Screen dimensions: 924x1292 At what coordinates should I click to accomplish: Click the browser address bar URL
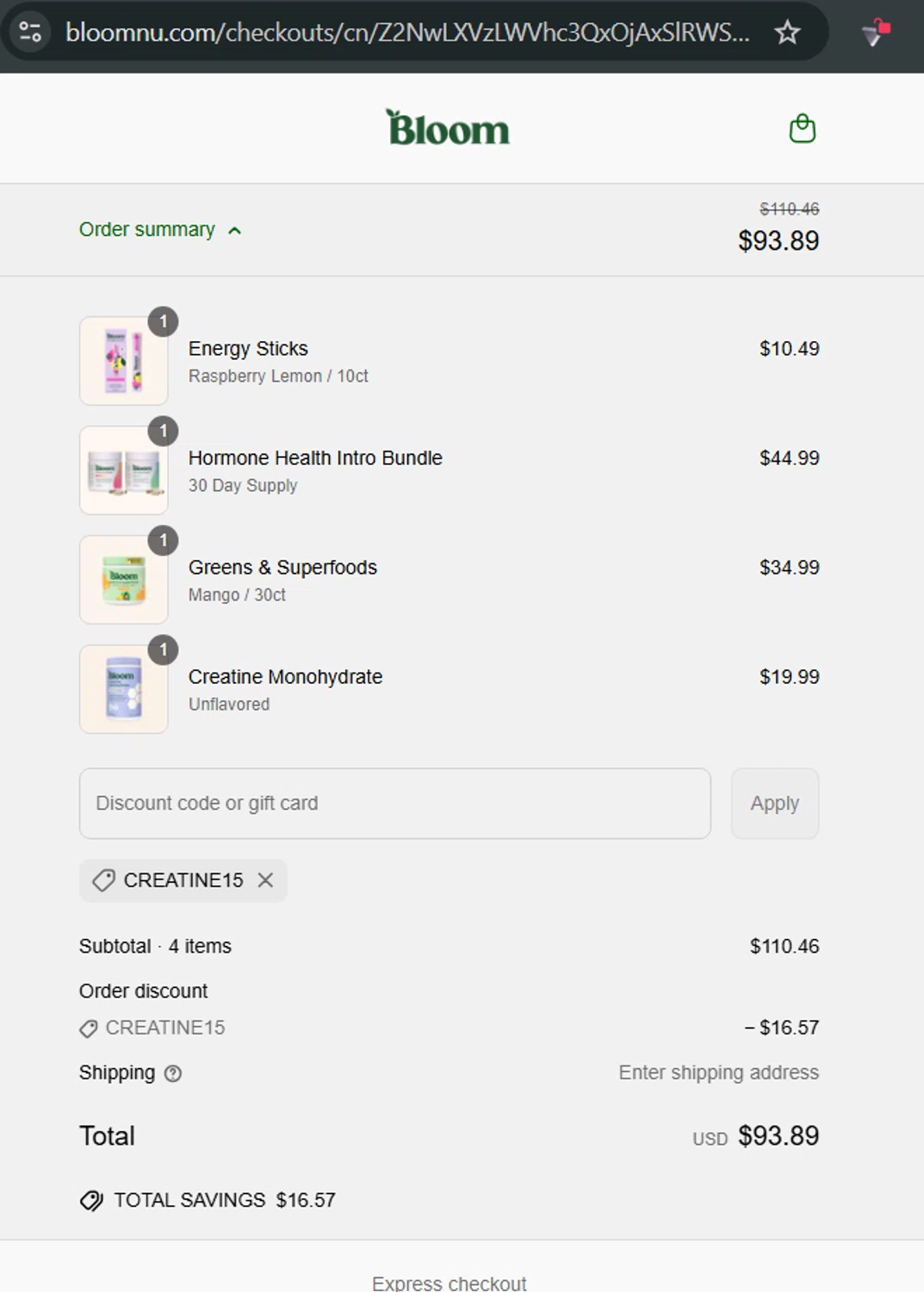click(406, 33)
